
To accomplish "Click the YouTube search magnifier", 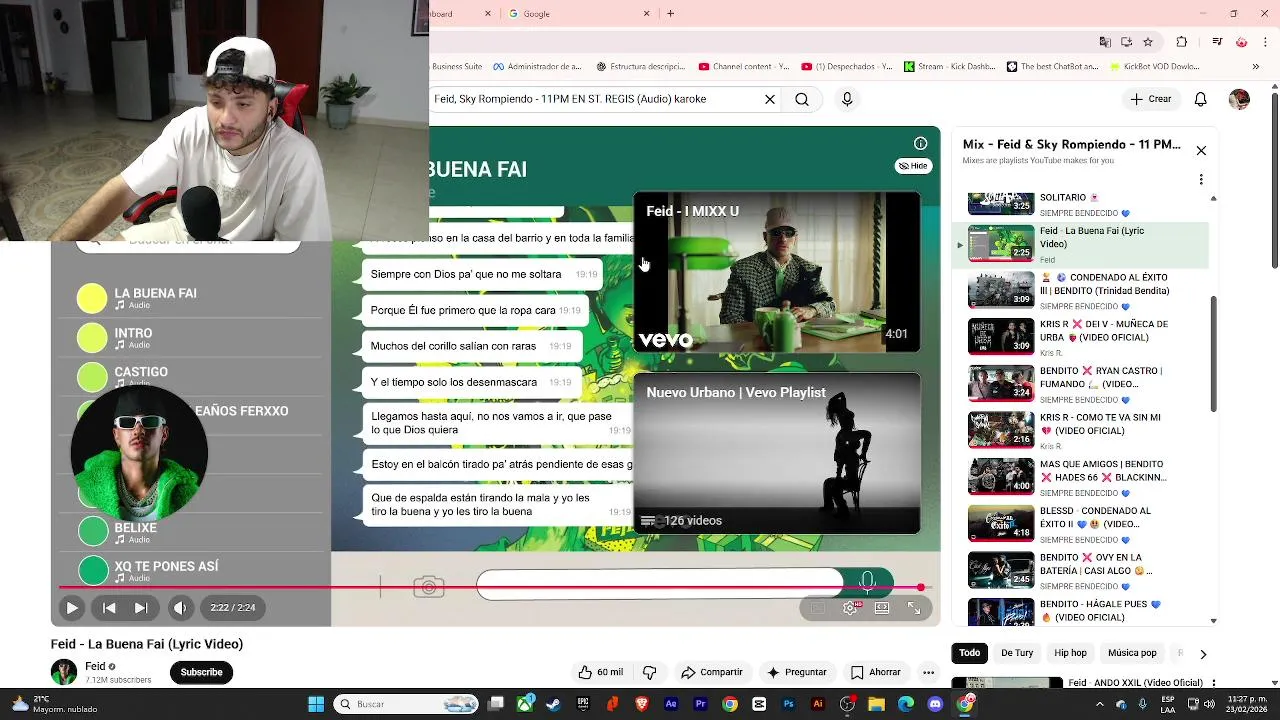I will coord(802,99).
